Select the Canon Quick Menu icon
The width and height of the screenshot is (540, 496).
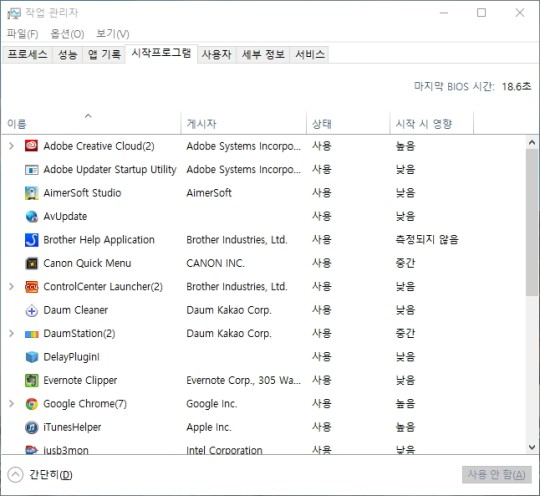[x=32, y=264]
